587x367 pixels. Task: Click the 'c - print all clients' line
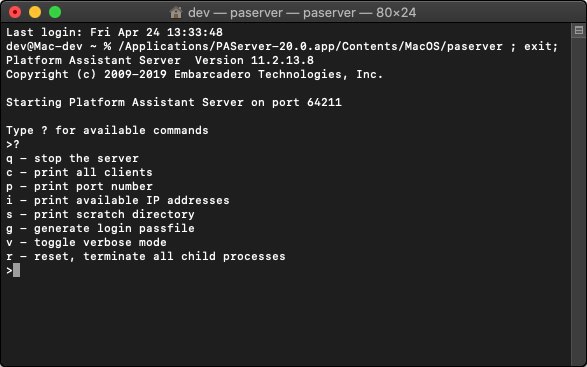[79, 172]
